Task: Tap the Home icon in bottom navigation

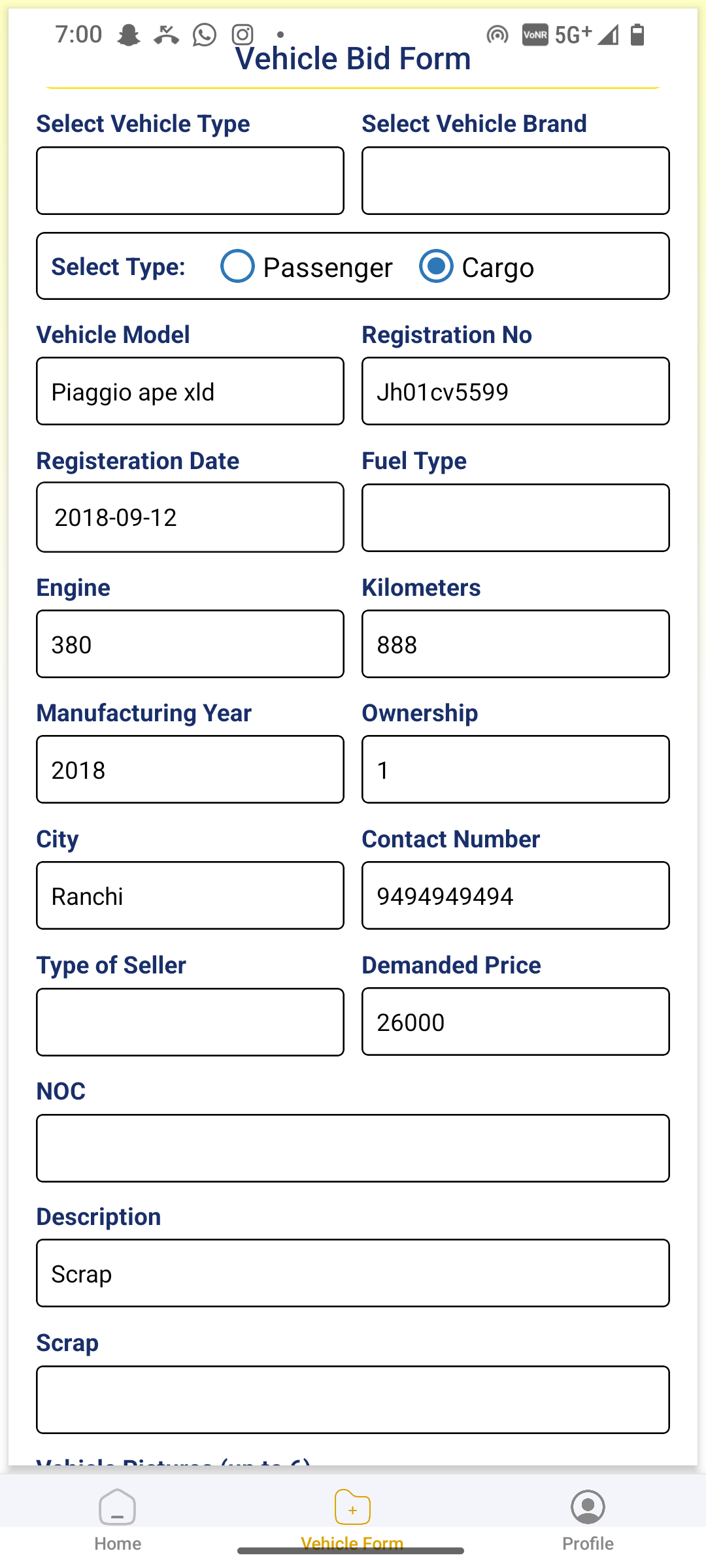Action: [118, 1507]
